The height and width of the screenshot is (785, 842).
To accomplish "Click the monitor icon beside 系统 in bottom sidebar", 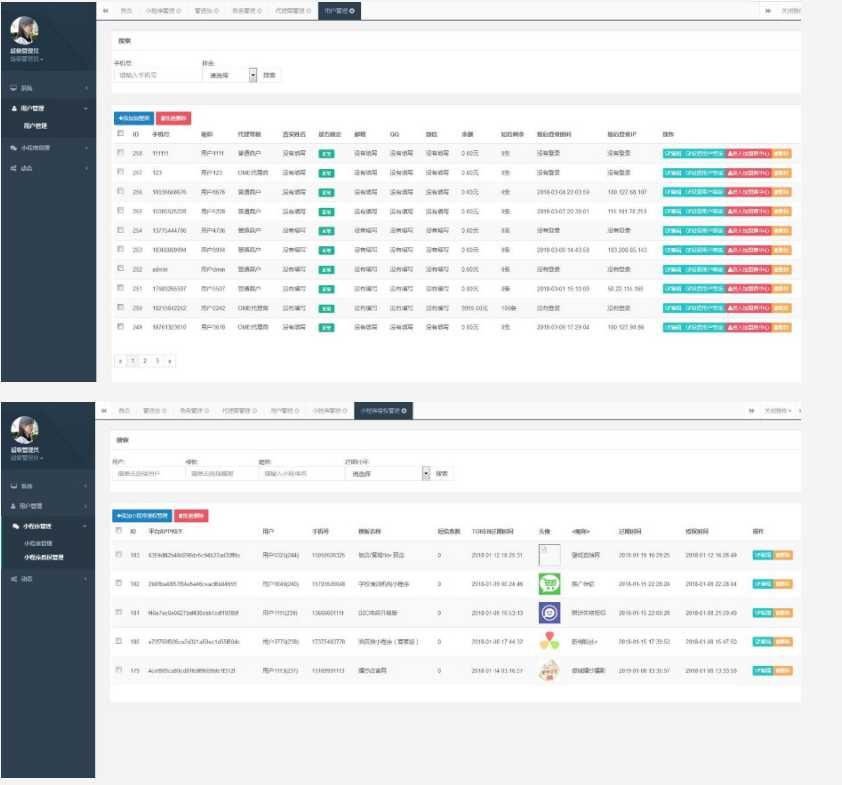I will pyautogui.click(x=14, y=486).
